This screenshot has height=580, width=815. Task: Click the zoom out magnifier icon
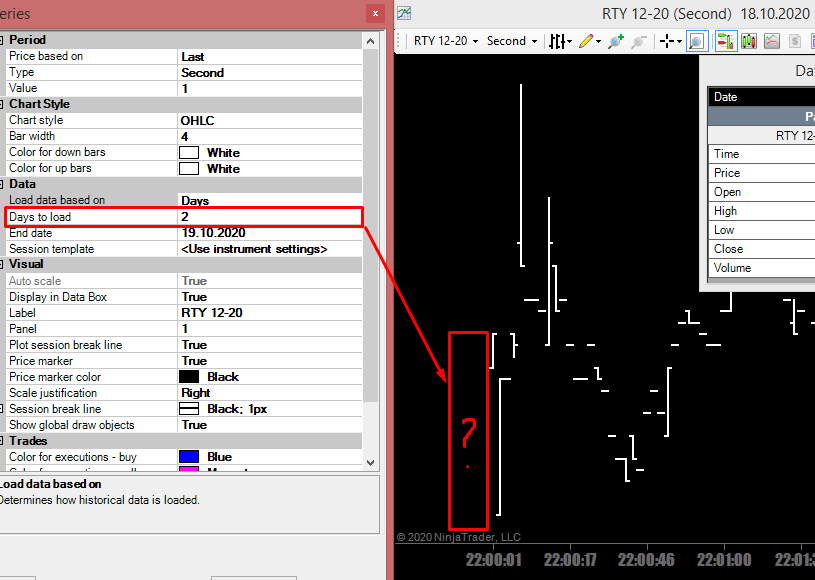click(x=639, y=41)
